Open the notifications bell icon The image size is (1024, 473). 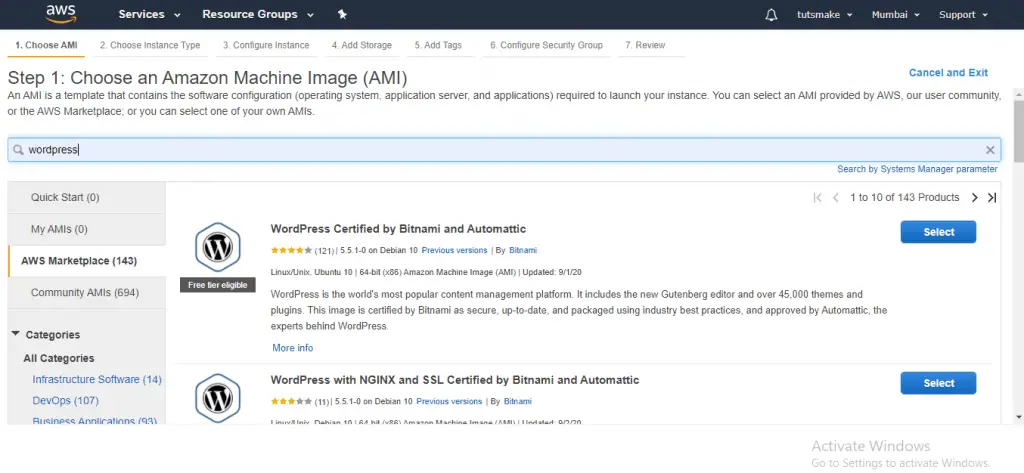coord(771,14)
